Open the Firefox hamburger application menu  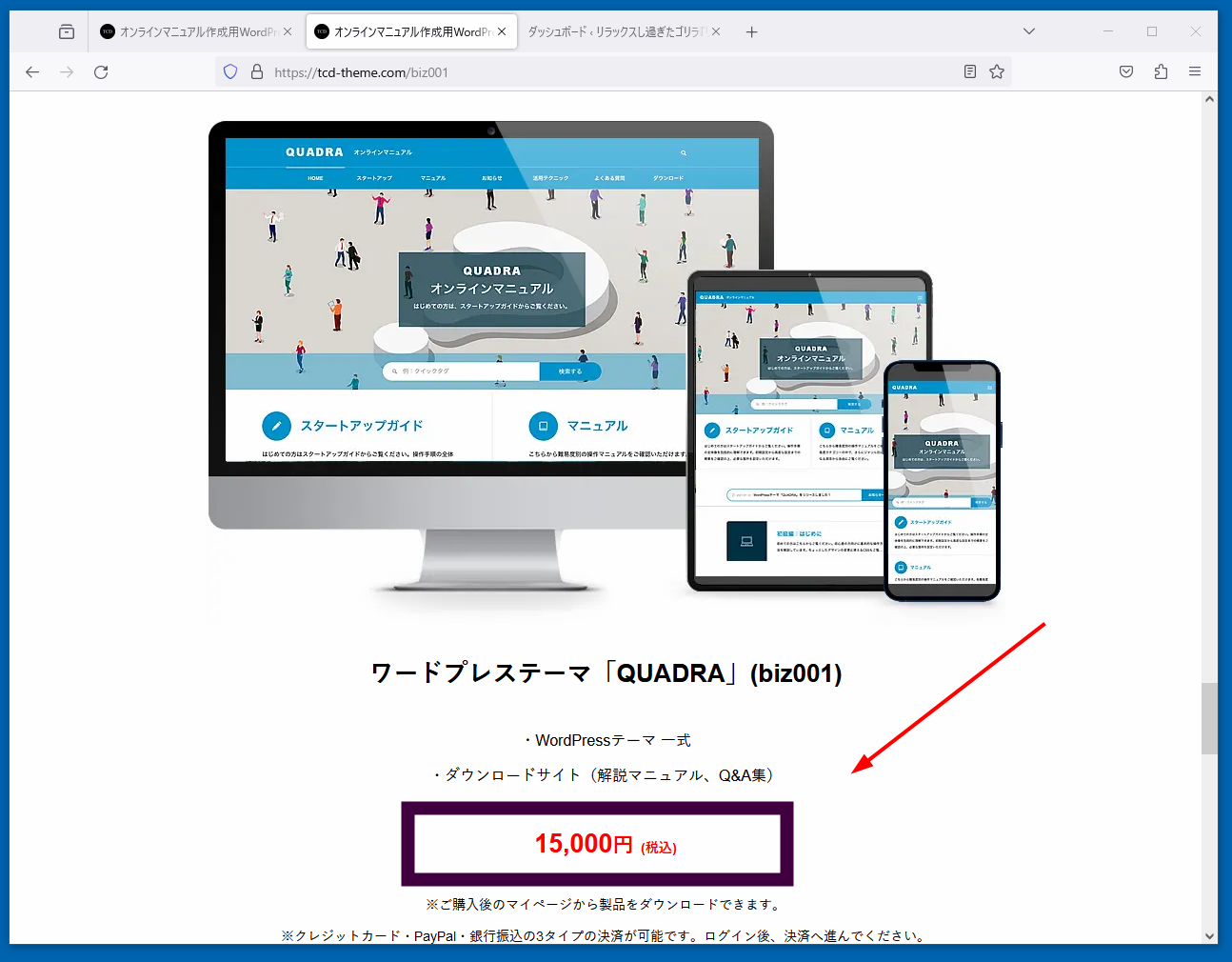[1195, 71]
